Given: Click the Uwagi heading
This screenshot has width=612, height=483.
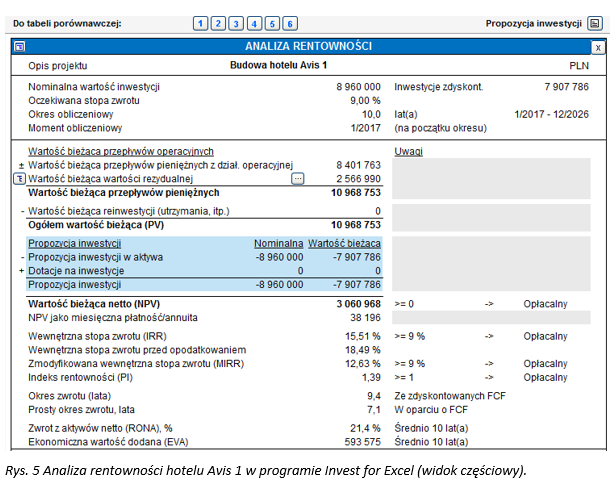Looking at the screenshot, I should pyautogui.click(x=408, y=151).
